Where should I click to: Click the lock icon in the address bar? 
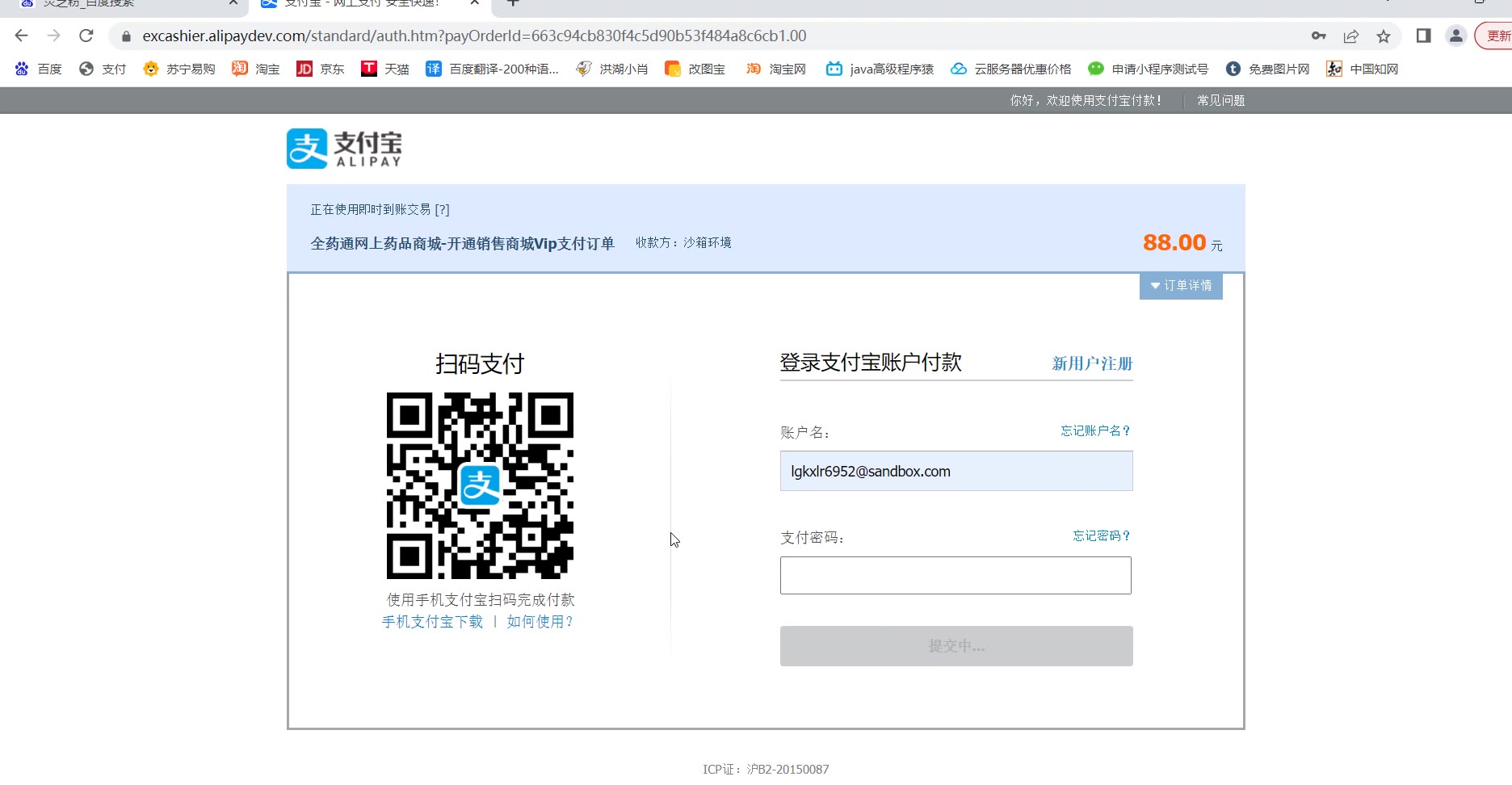[126, 36]
